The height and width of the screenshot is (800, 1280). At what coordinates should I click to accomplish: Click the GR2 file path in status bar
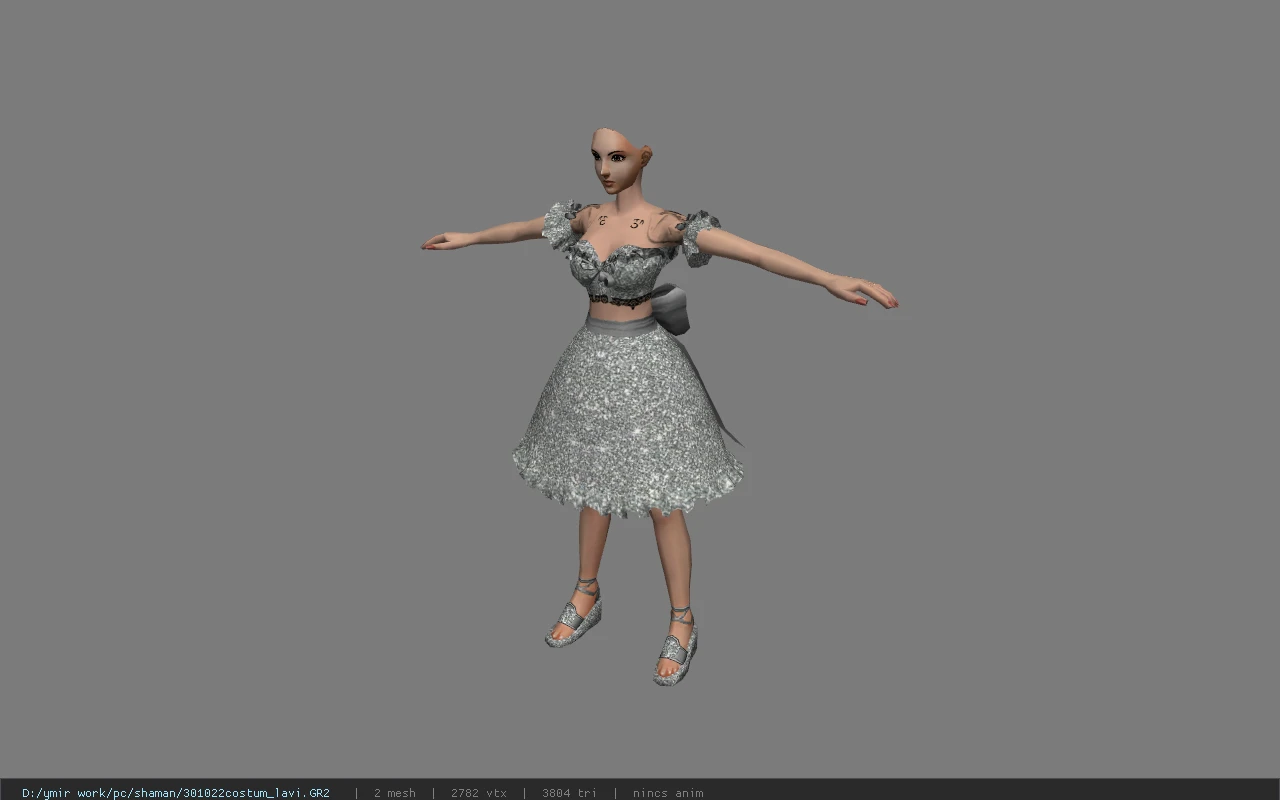click(x=176, y=793)
